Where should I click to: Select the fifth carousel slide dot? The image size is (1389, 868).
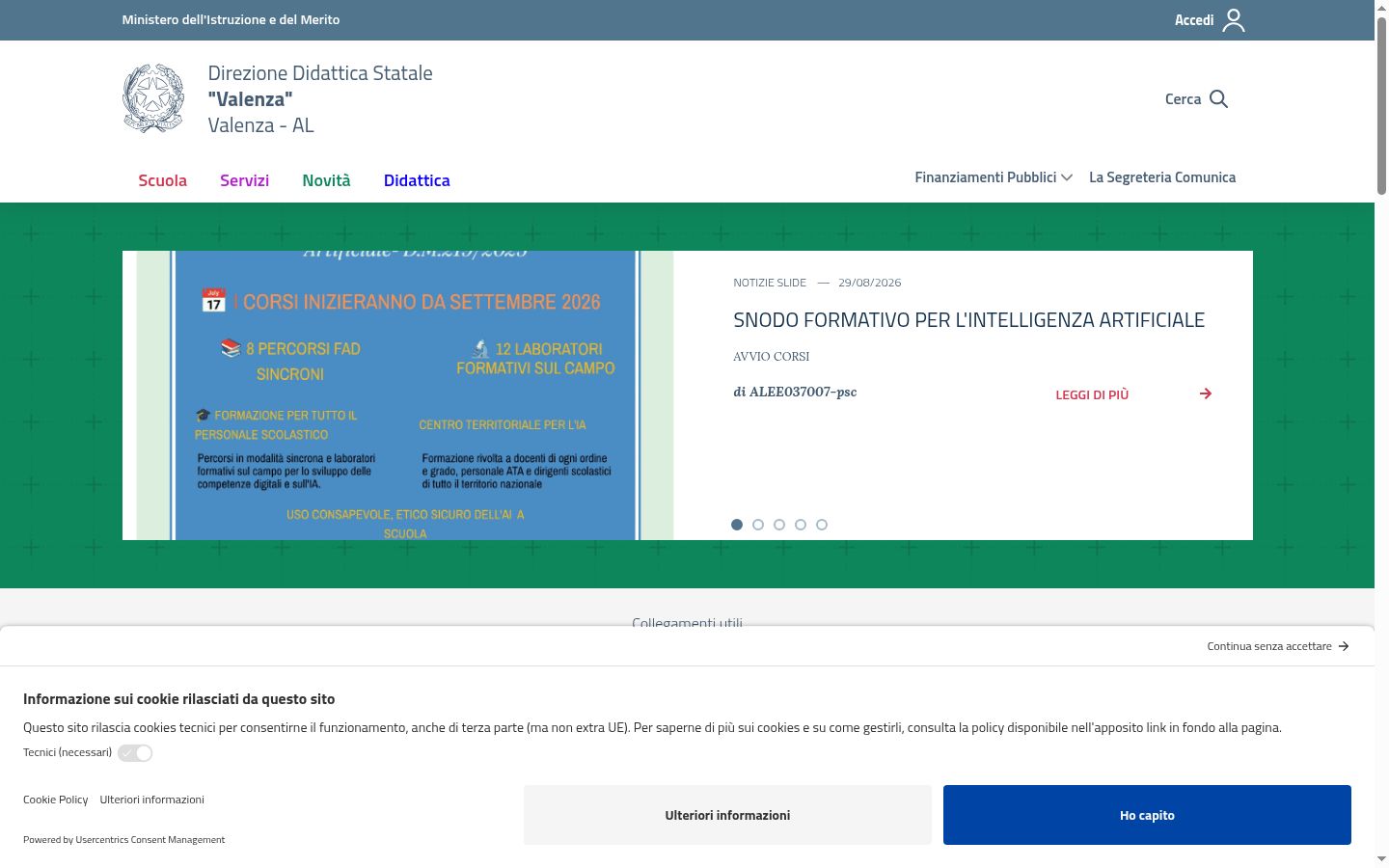click(x=822, y=525)
